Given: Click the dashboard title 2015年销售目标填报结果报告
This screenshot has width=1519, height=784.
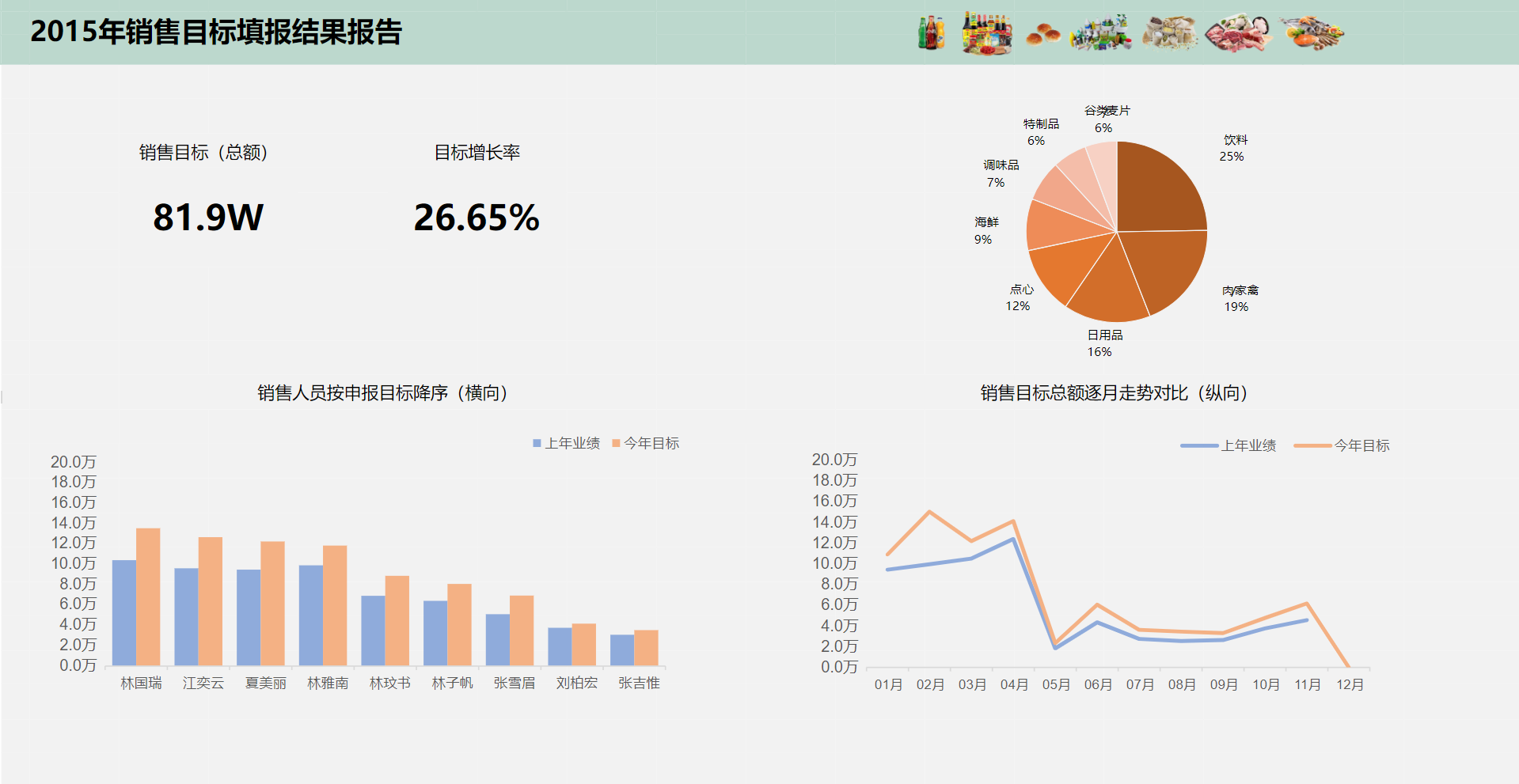Looking at the screenshot, I should click(216, 32).
